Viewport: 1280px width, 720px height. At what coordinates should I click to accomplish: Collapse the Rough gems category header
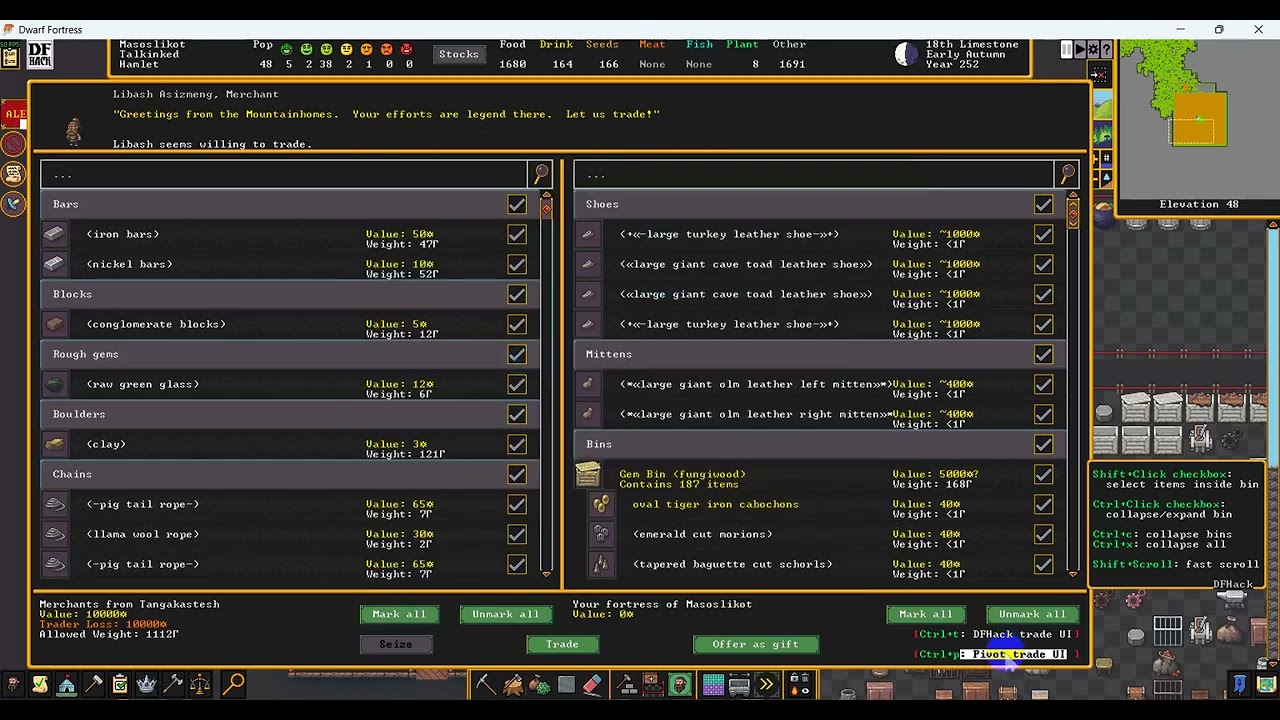point(290,354)
